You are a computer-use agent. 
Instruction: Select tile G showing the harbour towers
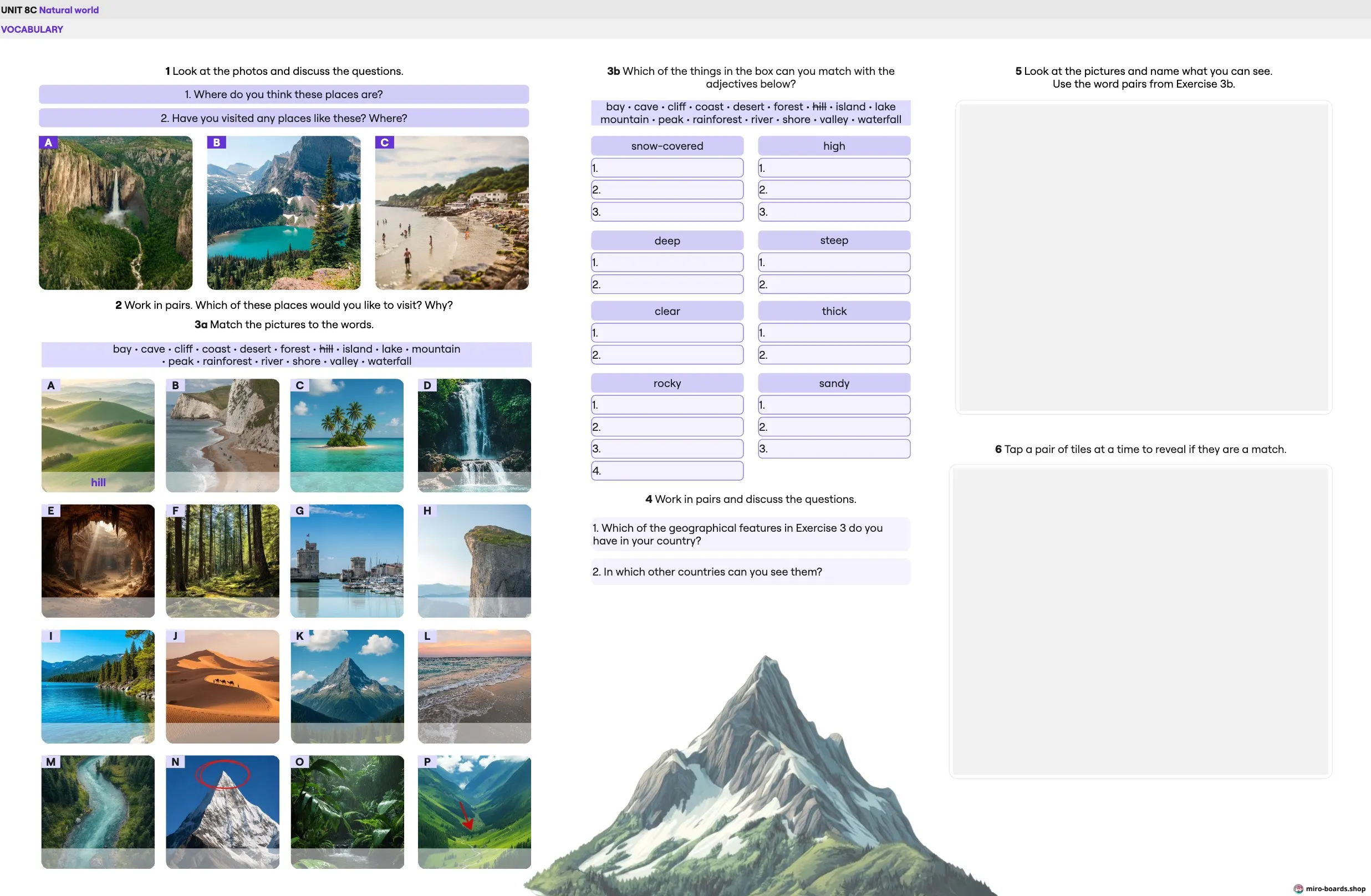[347, 561]
